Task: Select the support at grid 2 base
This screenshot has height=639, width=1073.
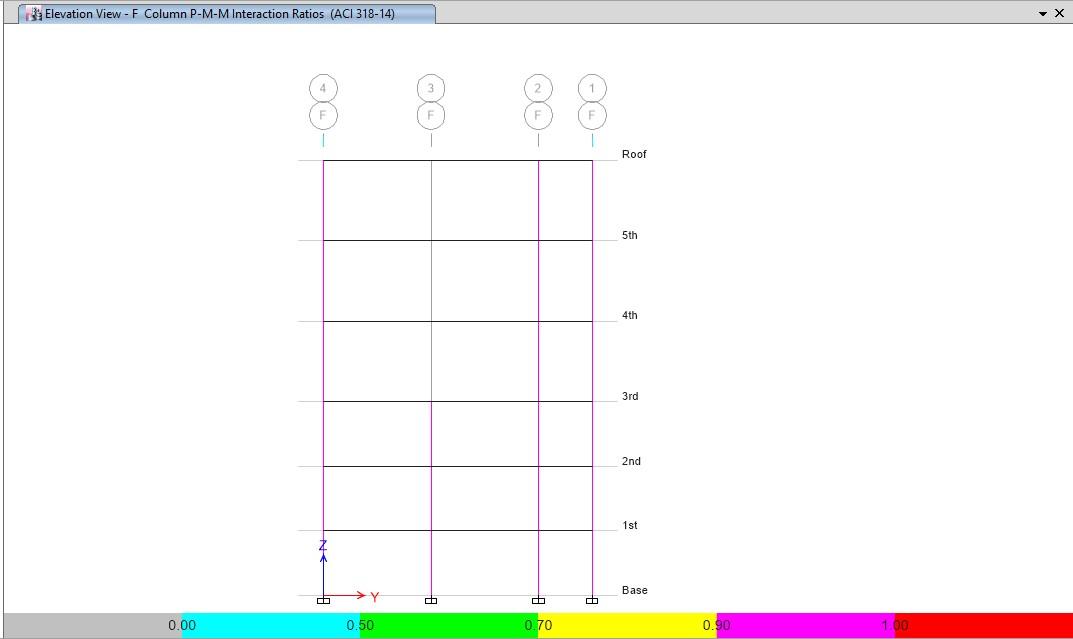Action: 539,601
